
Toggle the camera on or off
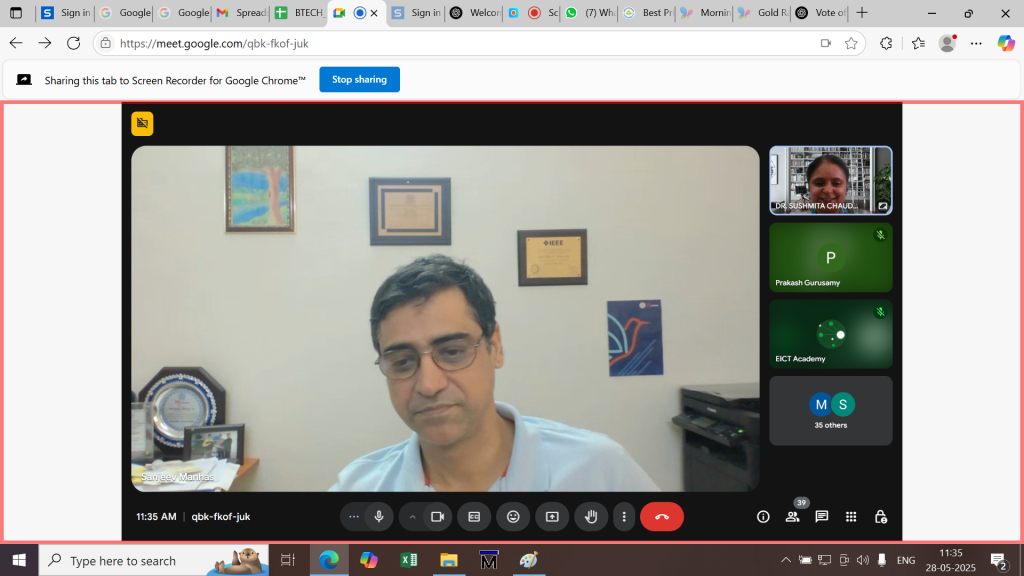click(x=437, y=517)
